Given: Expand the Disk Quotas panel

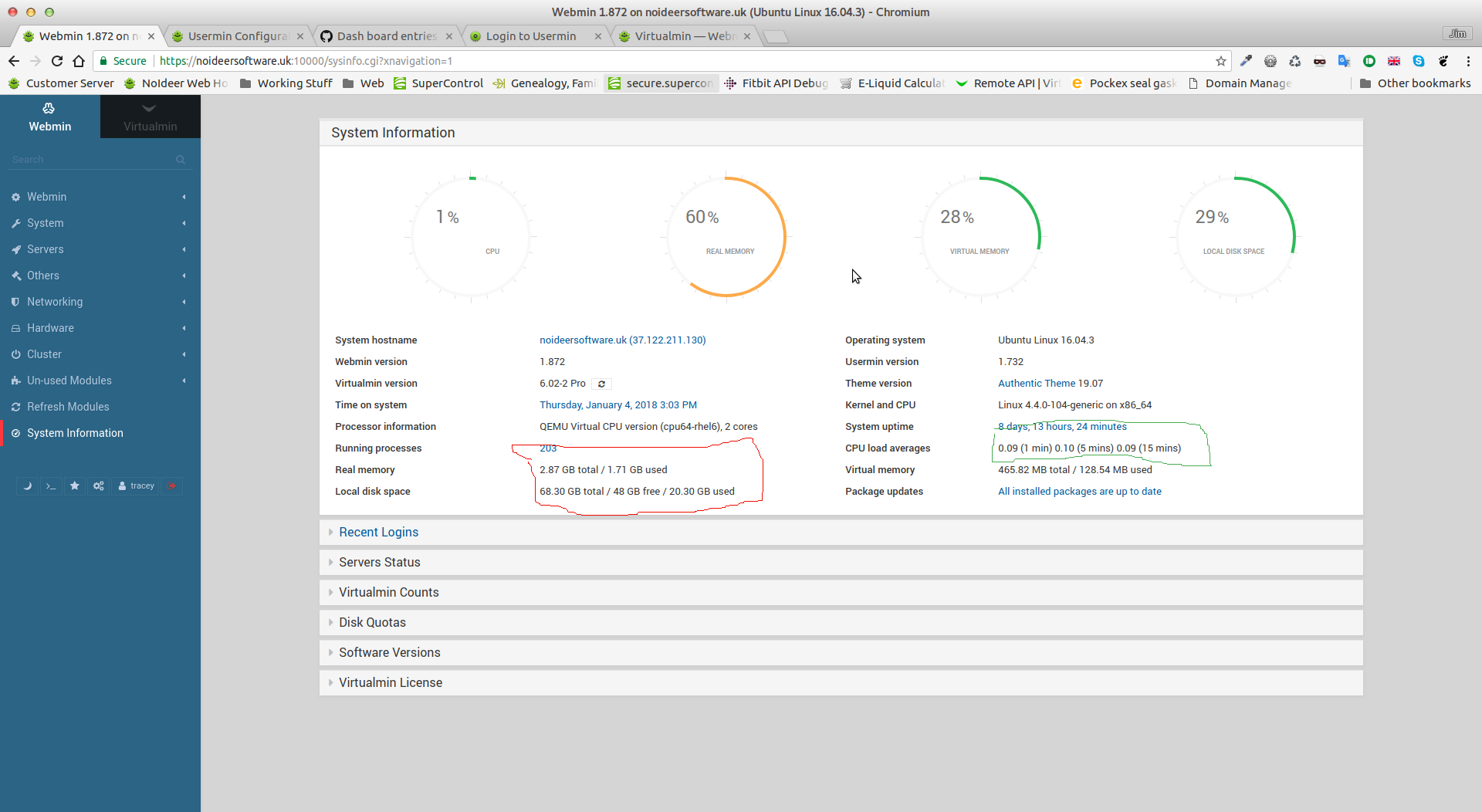Looking at the screenshot, I should 841,623.
